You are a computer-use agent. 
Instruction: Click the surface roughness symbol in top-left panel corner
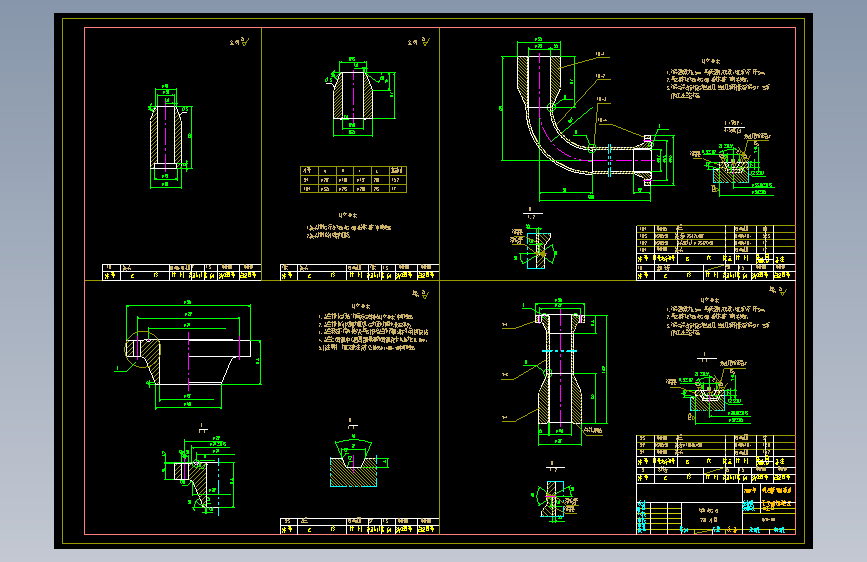click(239, 42)
